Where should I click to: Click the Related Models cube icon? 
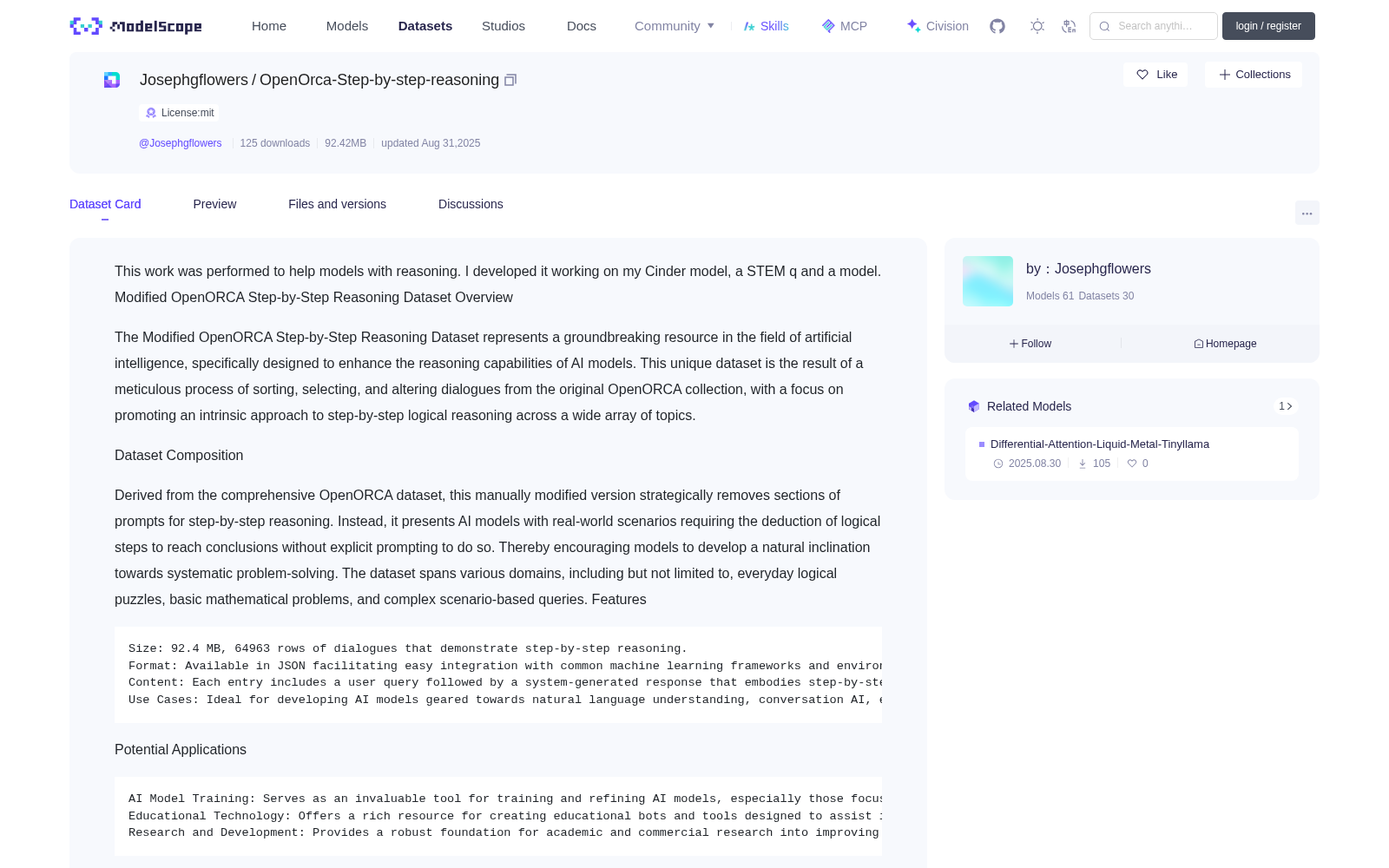click(x=974, y=406)
